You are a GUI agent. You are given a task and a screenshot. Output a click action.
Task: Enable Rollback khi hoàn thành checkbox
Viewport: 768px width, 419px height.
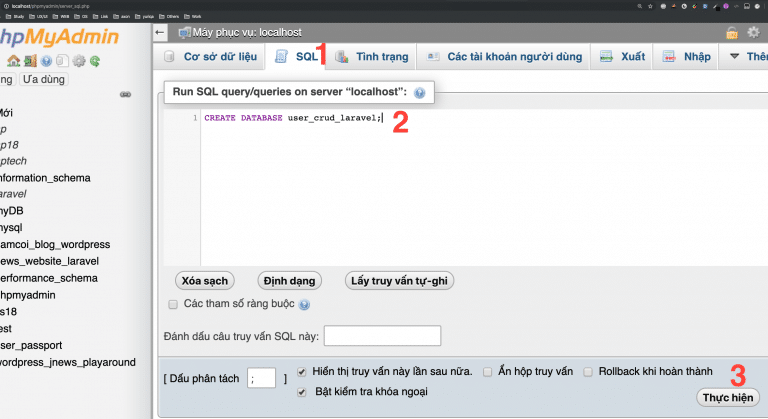588,372
